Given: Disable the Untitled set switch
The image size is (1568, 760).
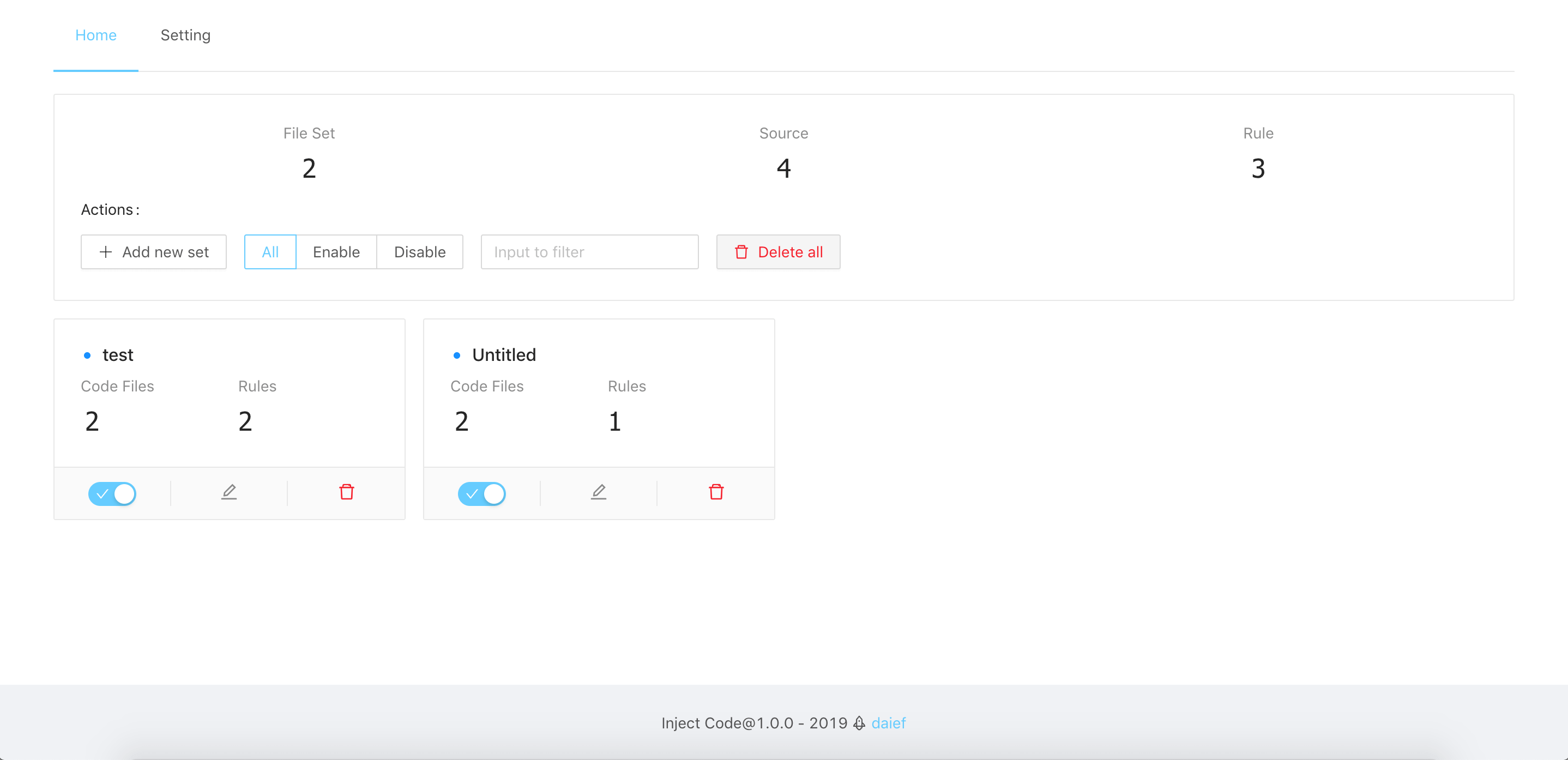Looking at the screenshot, I should 481,493.
